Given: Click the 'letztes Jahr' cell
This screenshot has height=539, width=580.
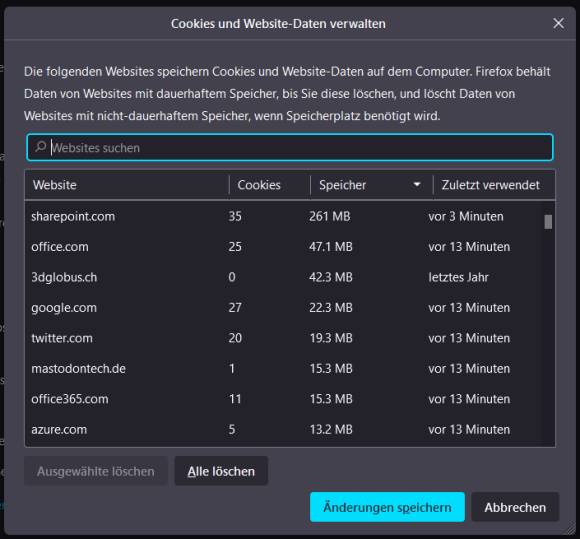Looking at the screenshot, I should [458, 277].
